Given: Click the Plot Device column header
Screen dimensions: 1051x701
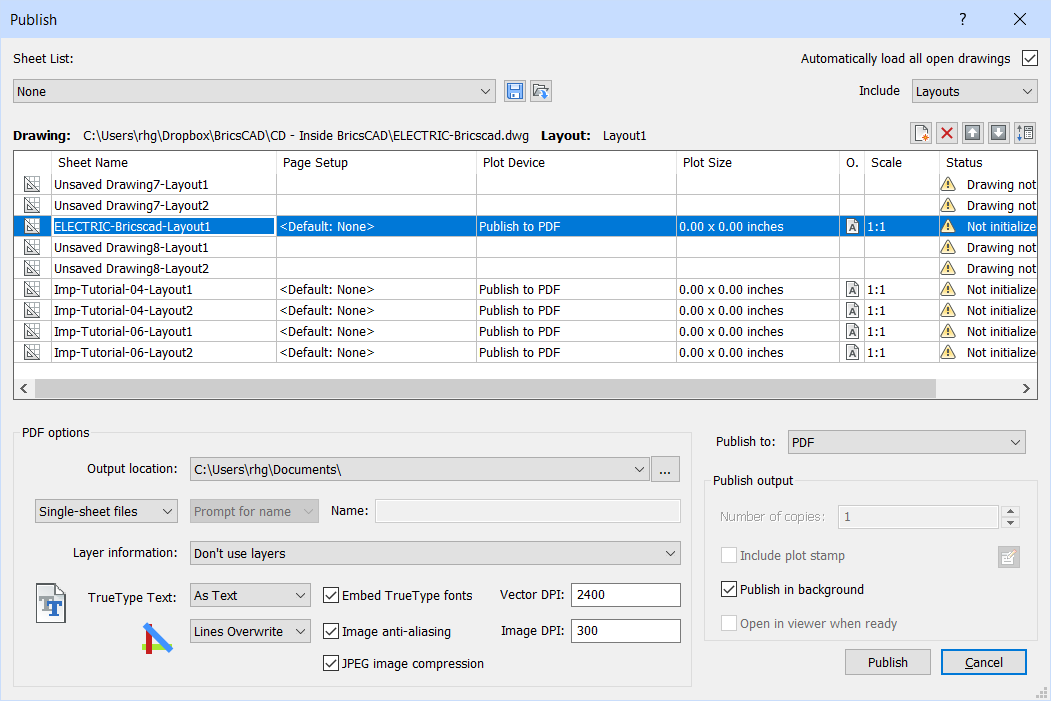Looking at the screenshot, I should [576, 162].
